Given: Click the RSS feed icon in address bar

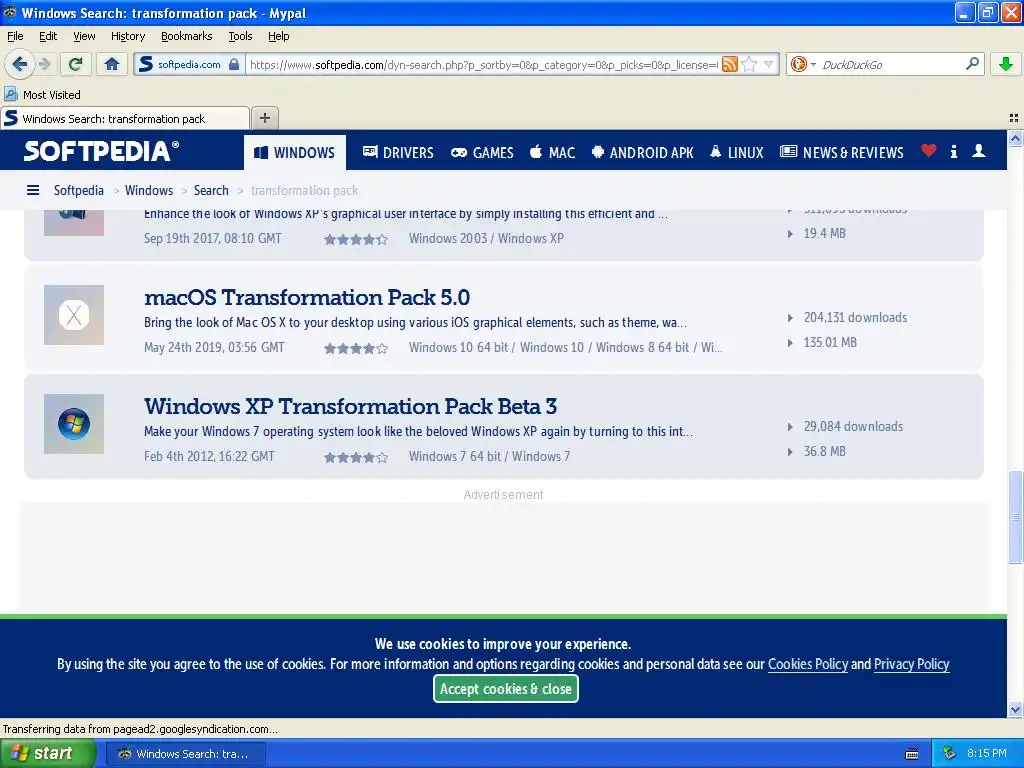Looking at the screenshot, I should (729, 64).
